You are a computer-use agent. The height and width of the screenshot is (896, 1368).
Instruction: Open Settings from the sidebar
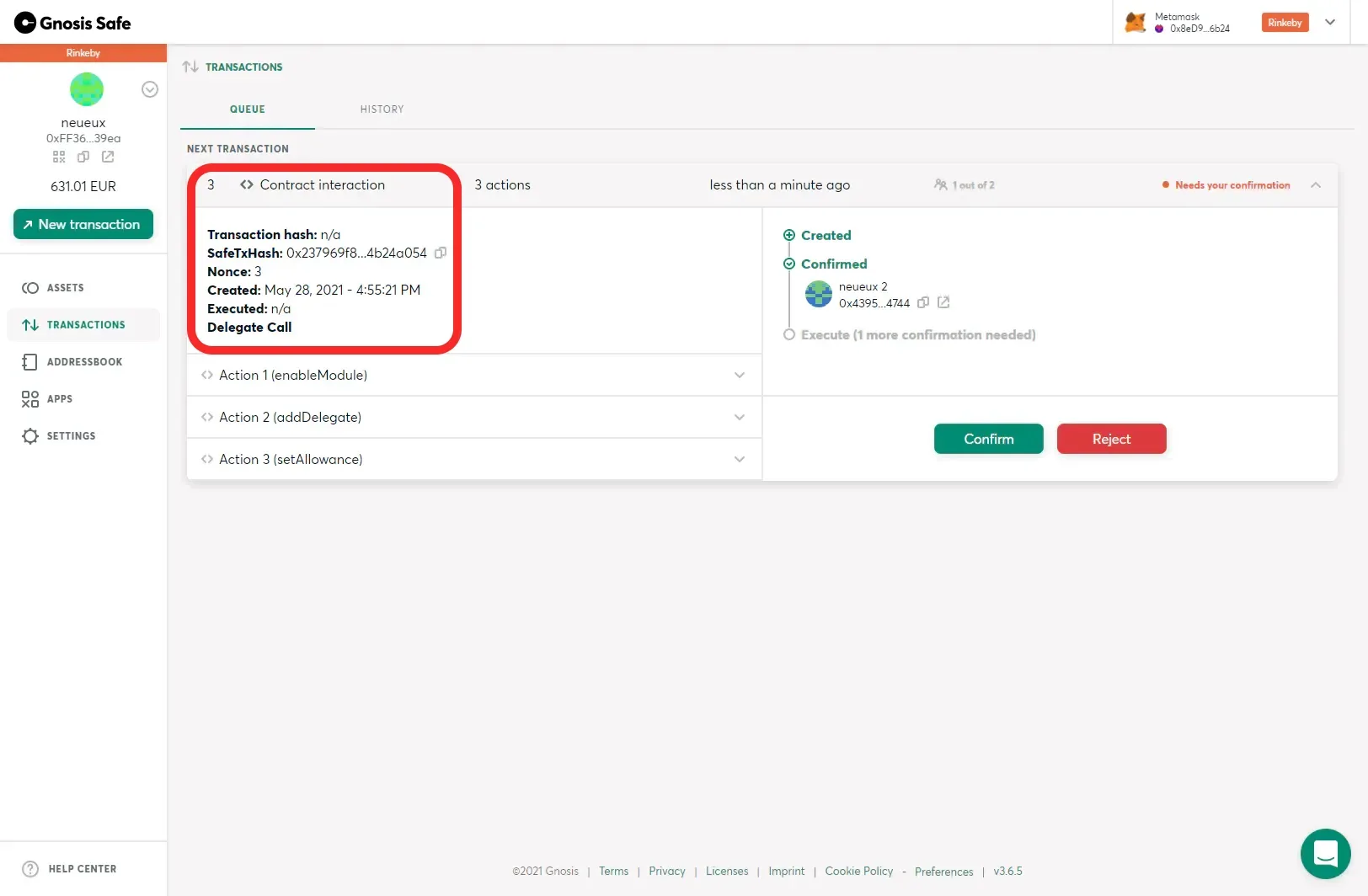coord(71,435)
